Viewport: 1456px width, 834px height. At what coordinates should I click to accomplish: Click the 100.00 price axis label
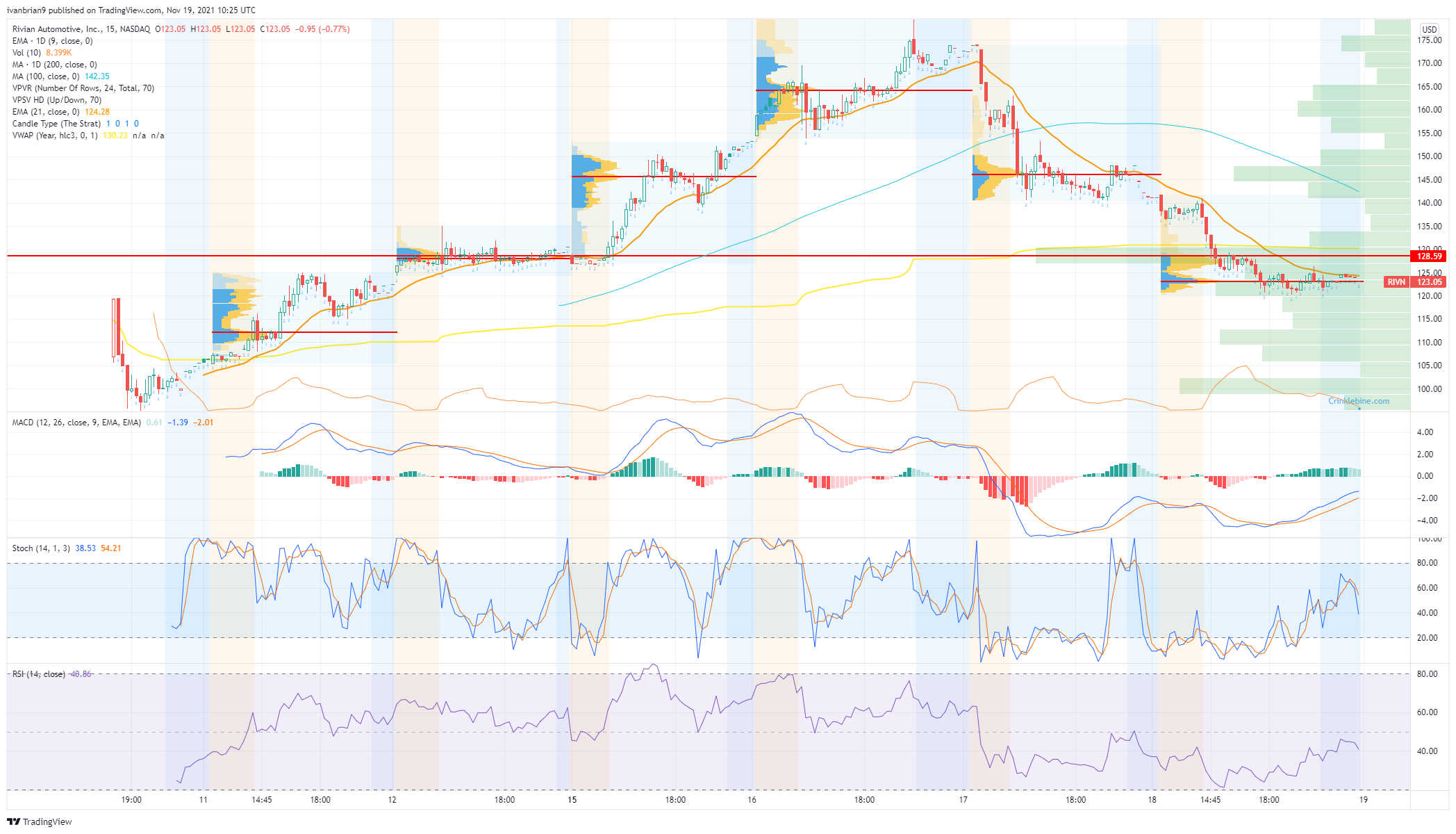pos(1430,389)
